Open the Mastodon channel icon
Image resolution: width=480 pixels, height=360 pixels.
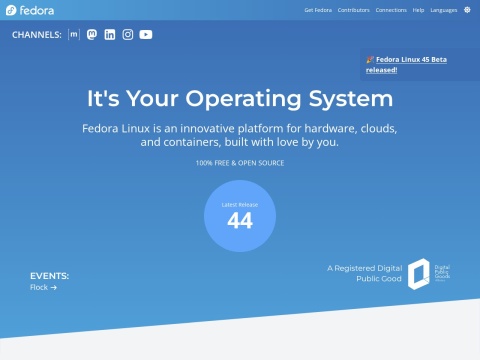coord(92,34)
